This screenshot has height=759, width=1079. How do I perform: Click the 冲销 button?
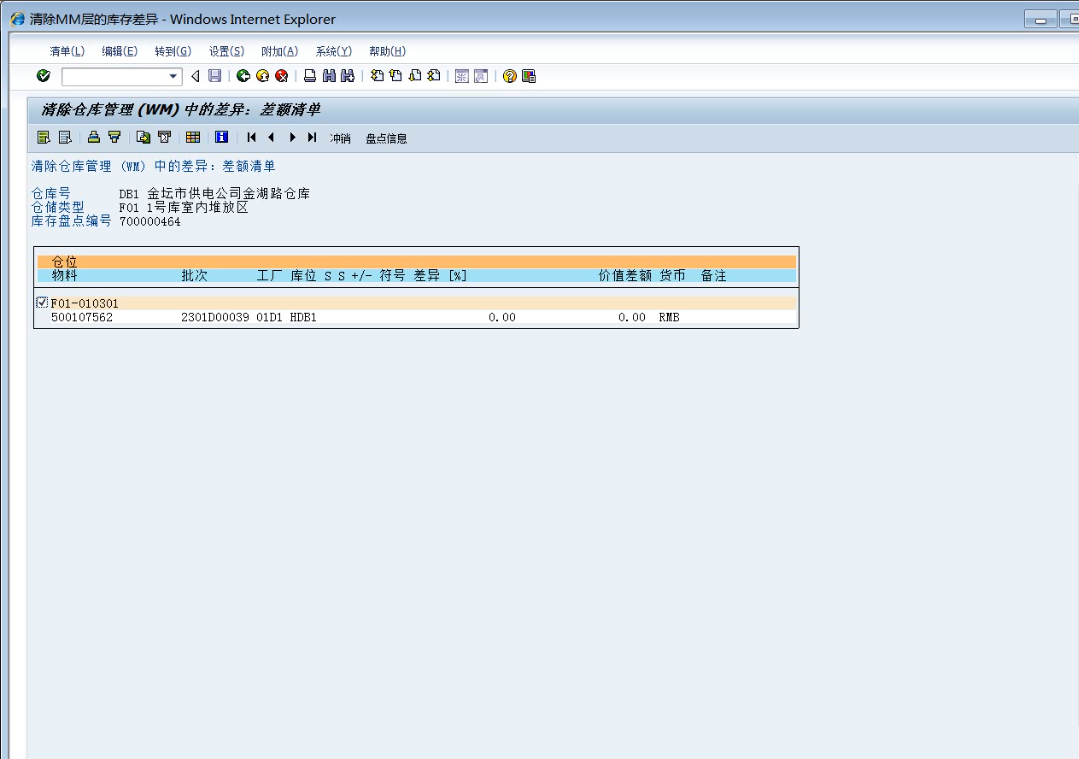point(340,138)
